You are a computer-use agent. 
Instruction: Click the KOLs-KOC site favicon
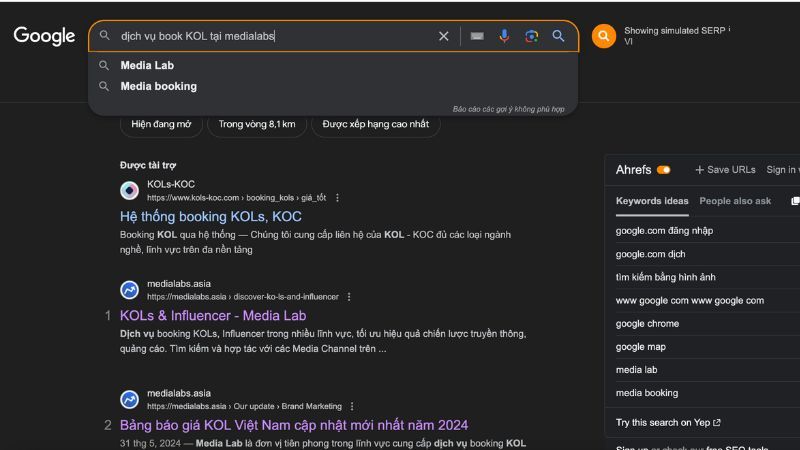(x=129, y=190)
